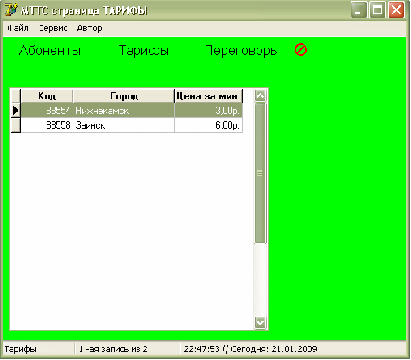Go to the Тарифы page
411x360 pixels.
click(x=144, y=51)
